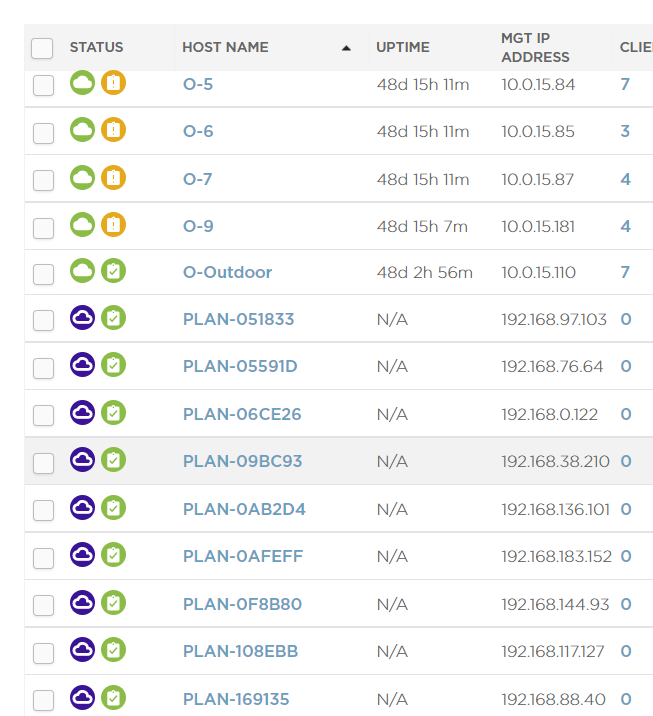Click the Host Name sort arrow
Viewport: 653px width, 716px height.
point(346,48)
